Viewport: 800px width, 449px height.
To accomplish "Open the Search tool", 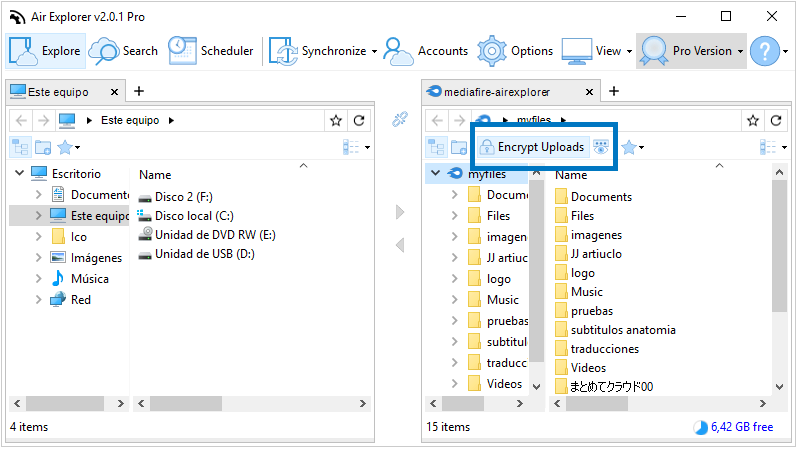I will [123, 51].
